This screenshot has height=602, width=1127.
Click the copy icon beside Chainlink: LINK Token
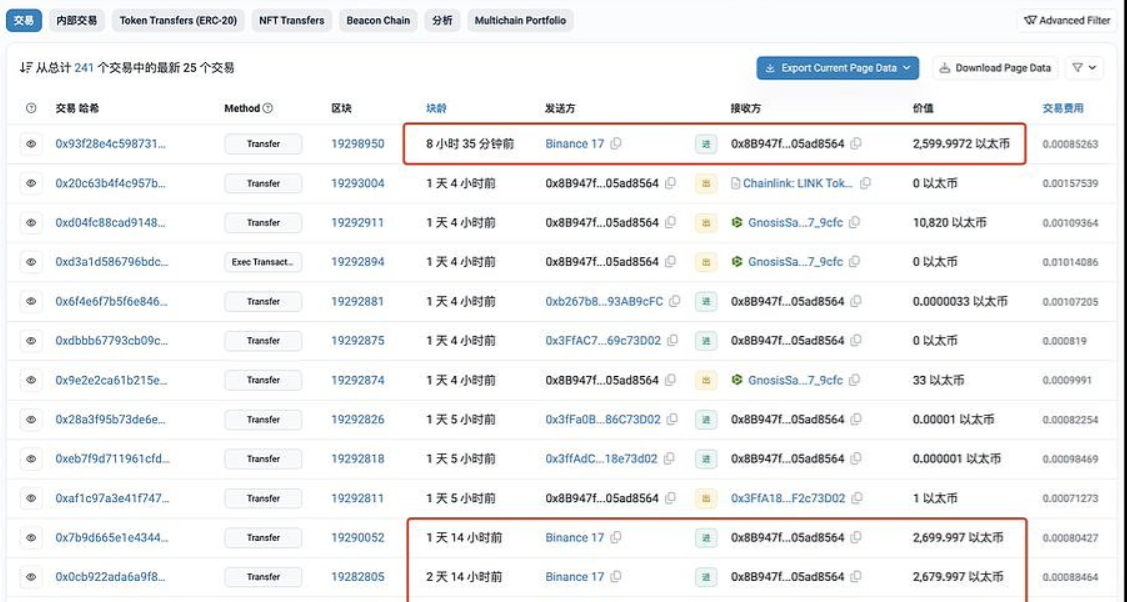pos(866,183)
